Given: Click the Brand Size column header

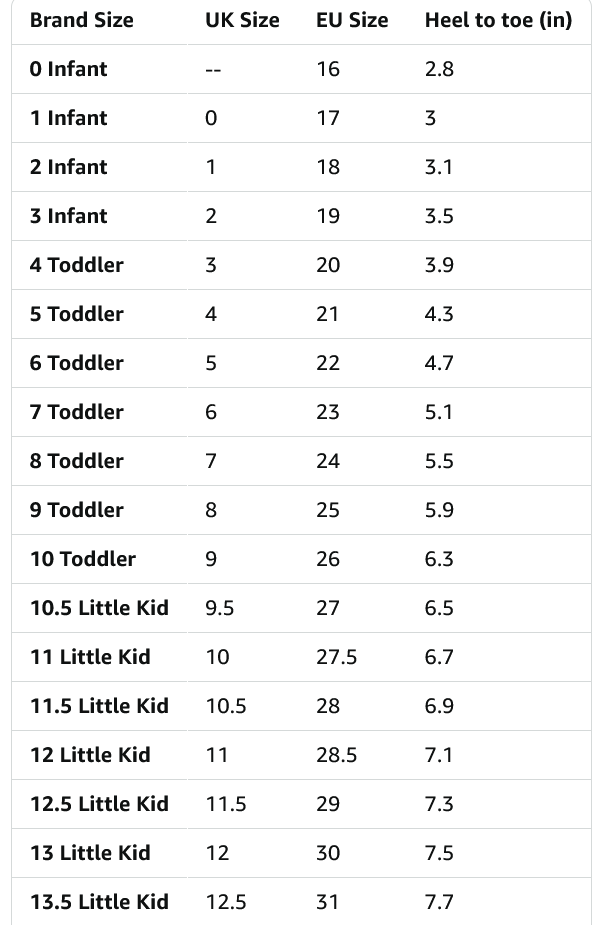Looking at the screenshot, I should (x=81, y=20).
